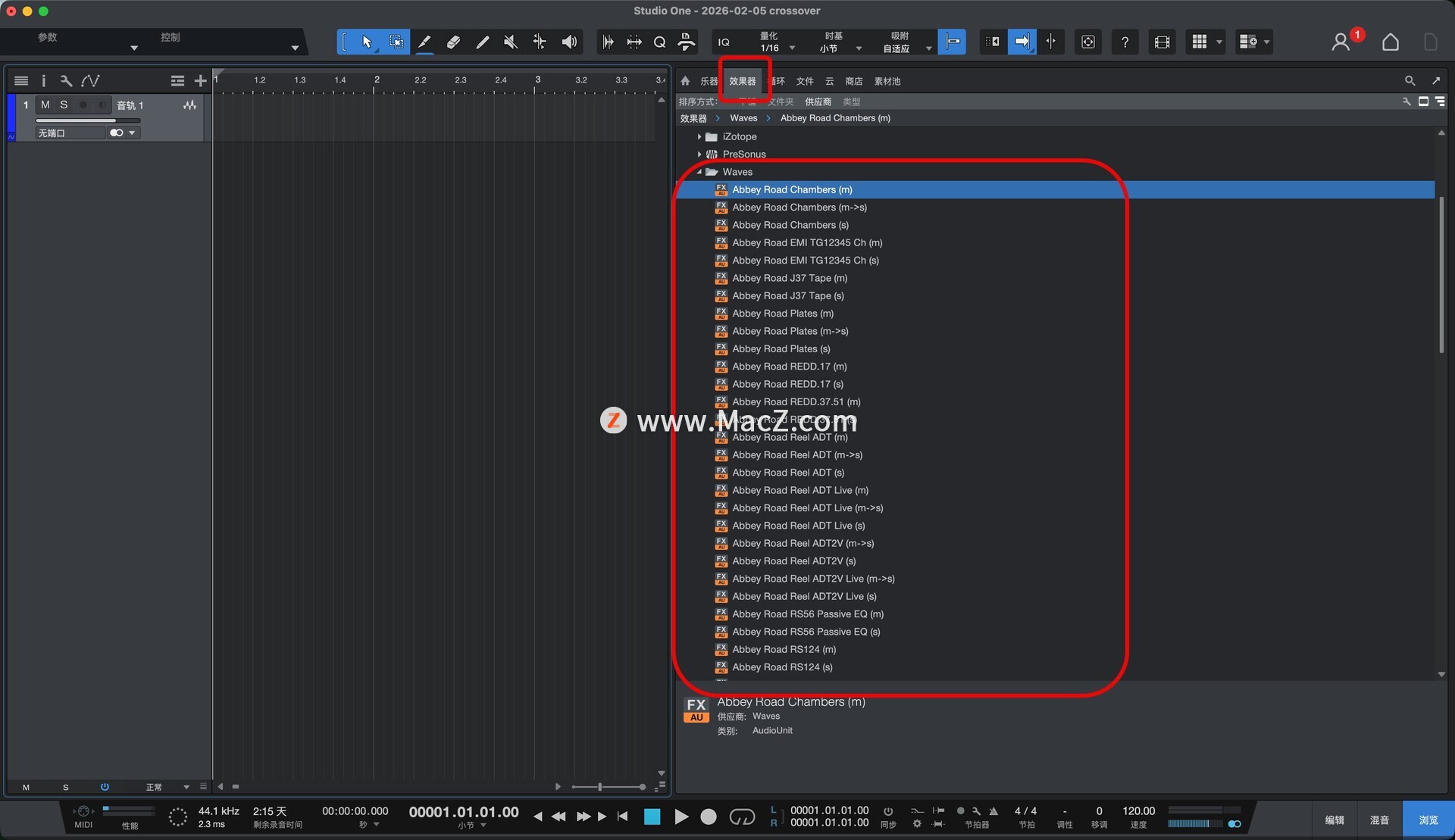Select the Eraser tool
The width and height of the screenshot is (1455, 840).
click(453, 42)
